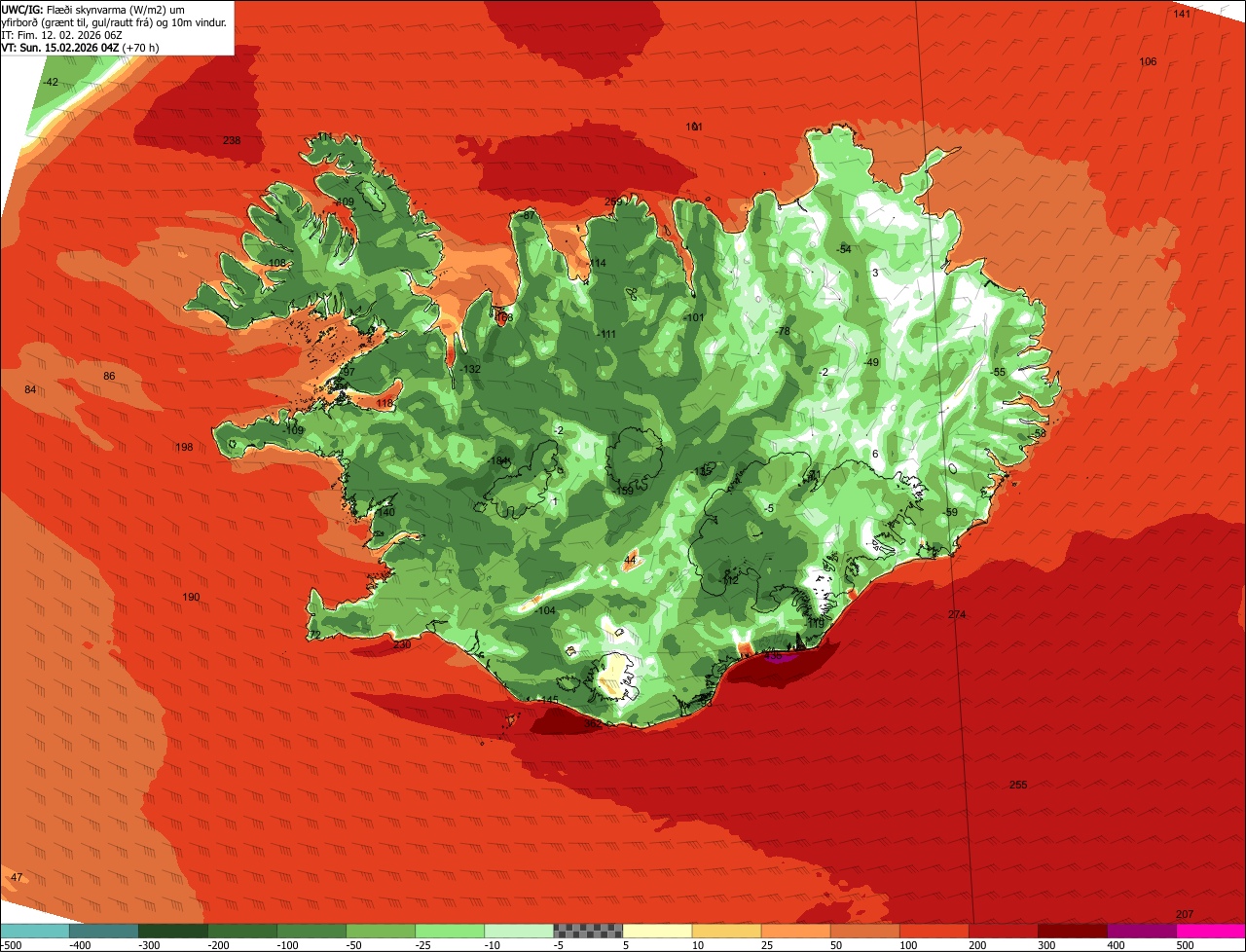Click the '190' value over the ocean
Image resolution: width=1246 pixels, height=952 pixels.
(191, 597)
